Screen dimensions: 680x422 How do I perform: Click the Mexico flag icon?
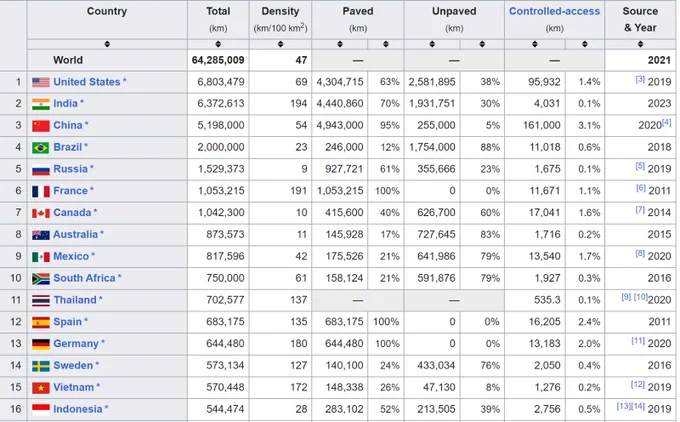41,257
